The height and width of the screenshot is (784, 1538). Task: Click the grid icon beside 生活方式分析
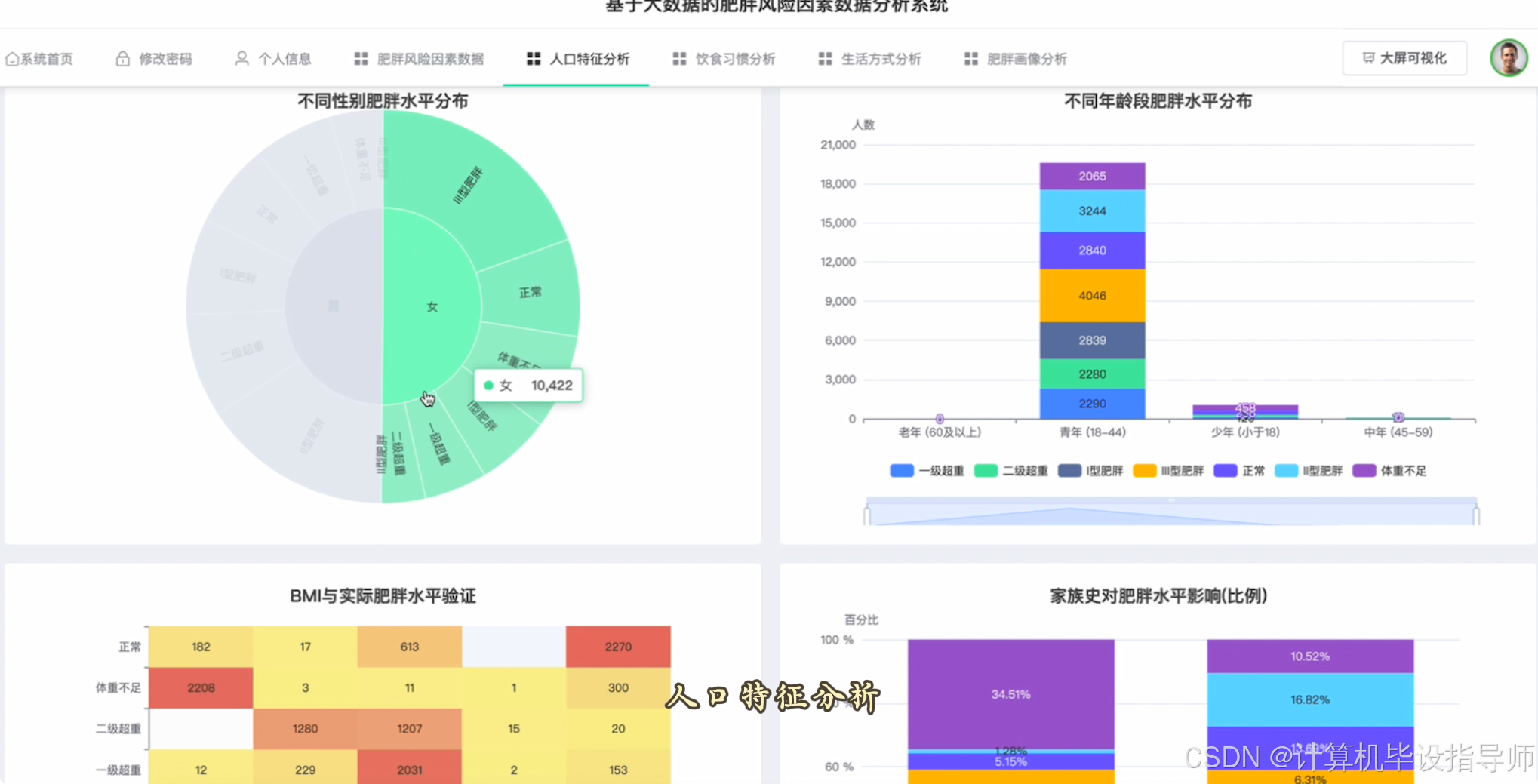click(824, 59)
